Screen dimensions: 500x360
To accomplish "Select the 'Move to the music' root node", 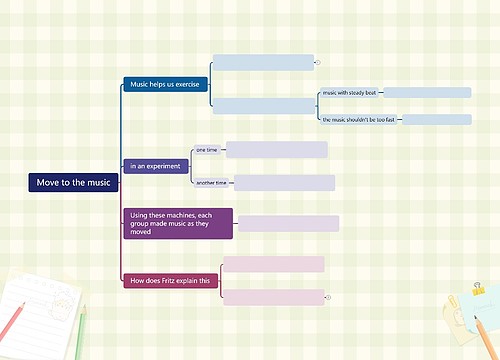I will (x=73, y=182).
